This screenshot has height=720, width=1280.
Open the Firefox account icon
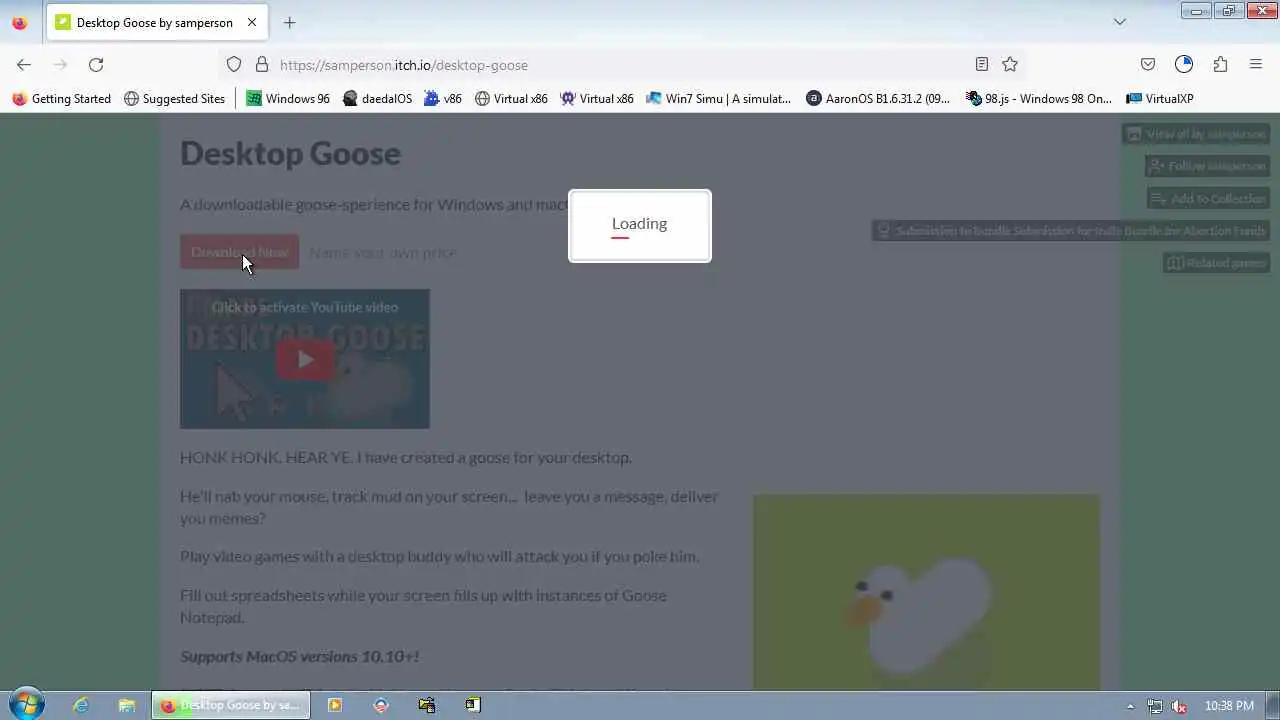(x=1184, y=64)
